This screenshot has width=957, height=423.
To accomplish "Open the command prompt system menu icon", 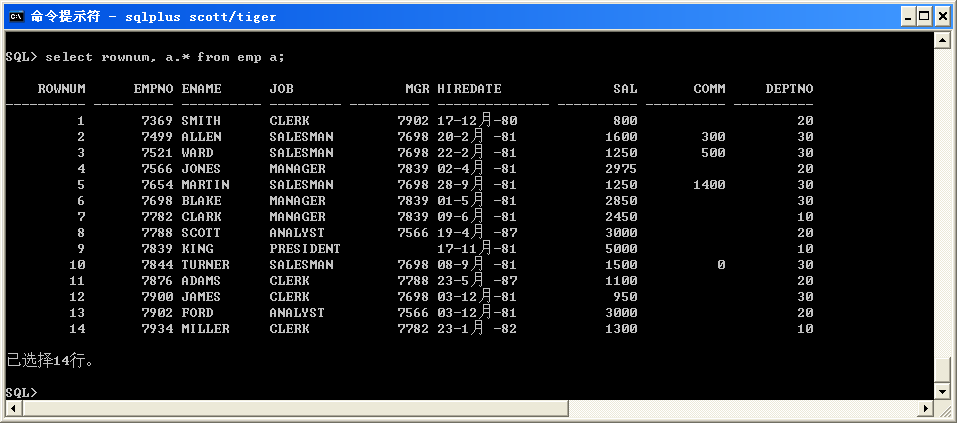I will tap(14, 15).
